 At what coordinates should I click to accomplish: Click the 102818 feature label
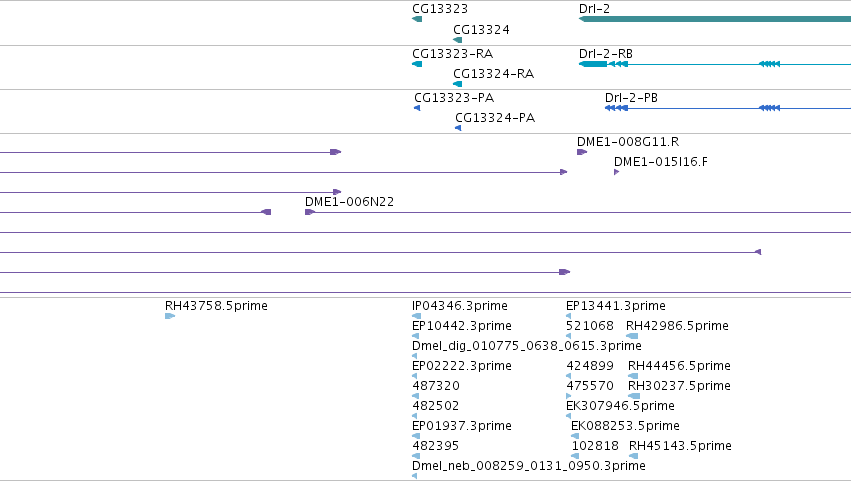pyautogui.click(x=595, y=446)
